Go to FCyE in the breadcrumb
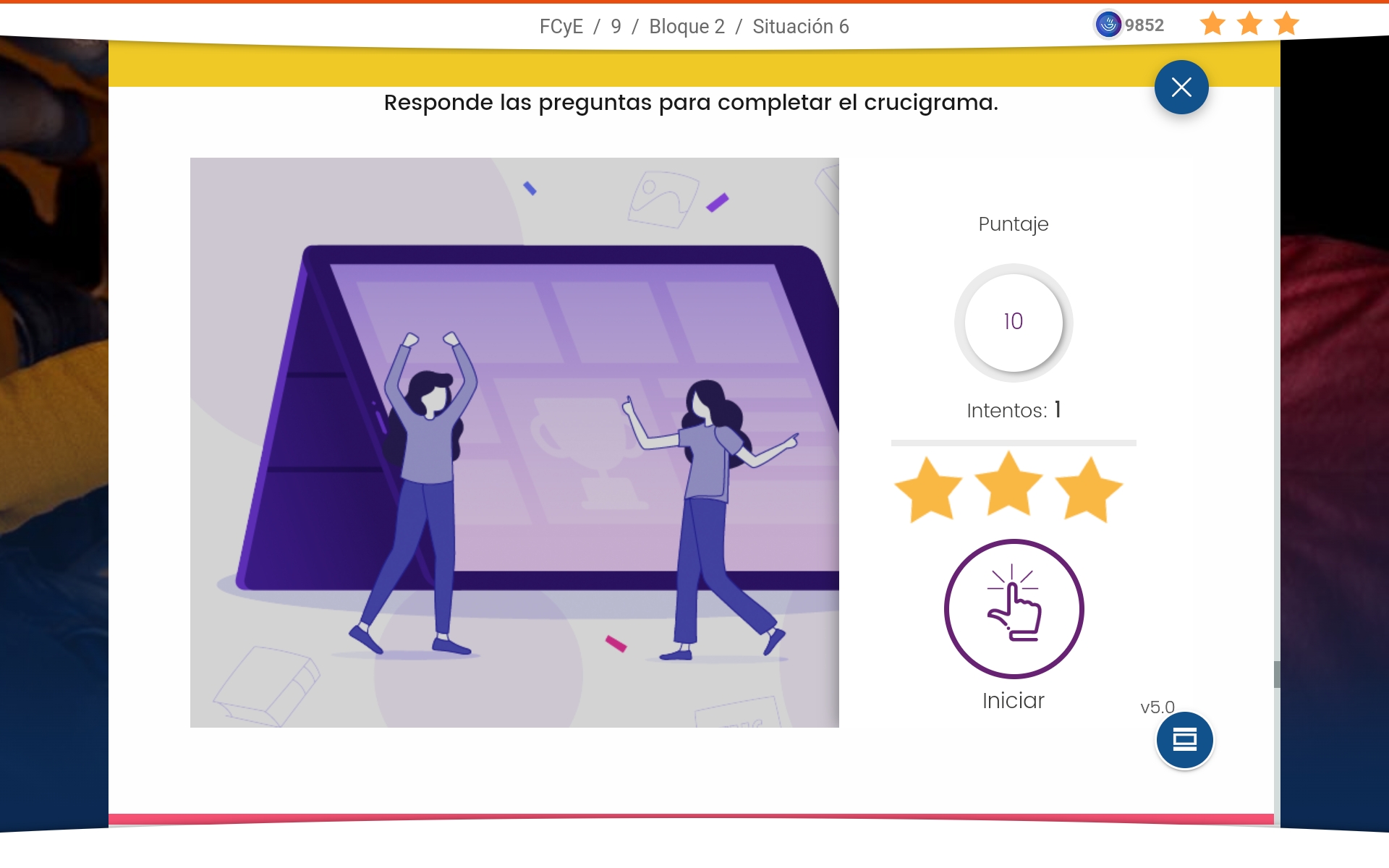The width and height of the screenshot is (1389, 868). 561,27
